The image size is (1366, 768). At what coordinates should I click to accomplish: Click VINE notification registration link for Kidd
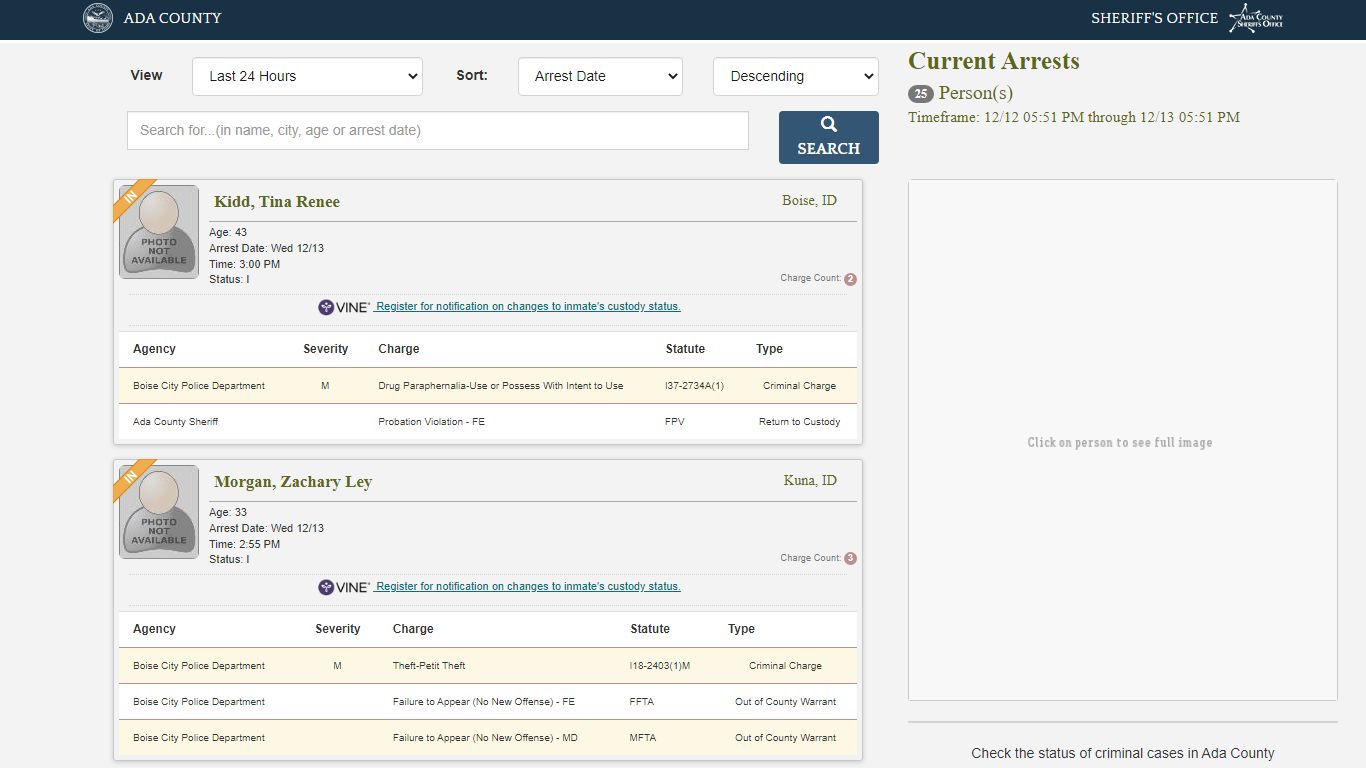pyautogui.click(x=528, y=307)
